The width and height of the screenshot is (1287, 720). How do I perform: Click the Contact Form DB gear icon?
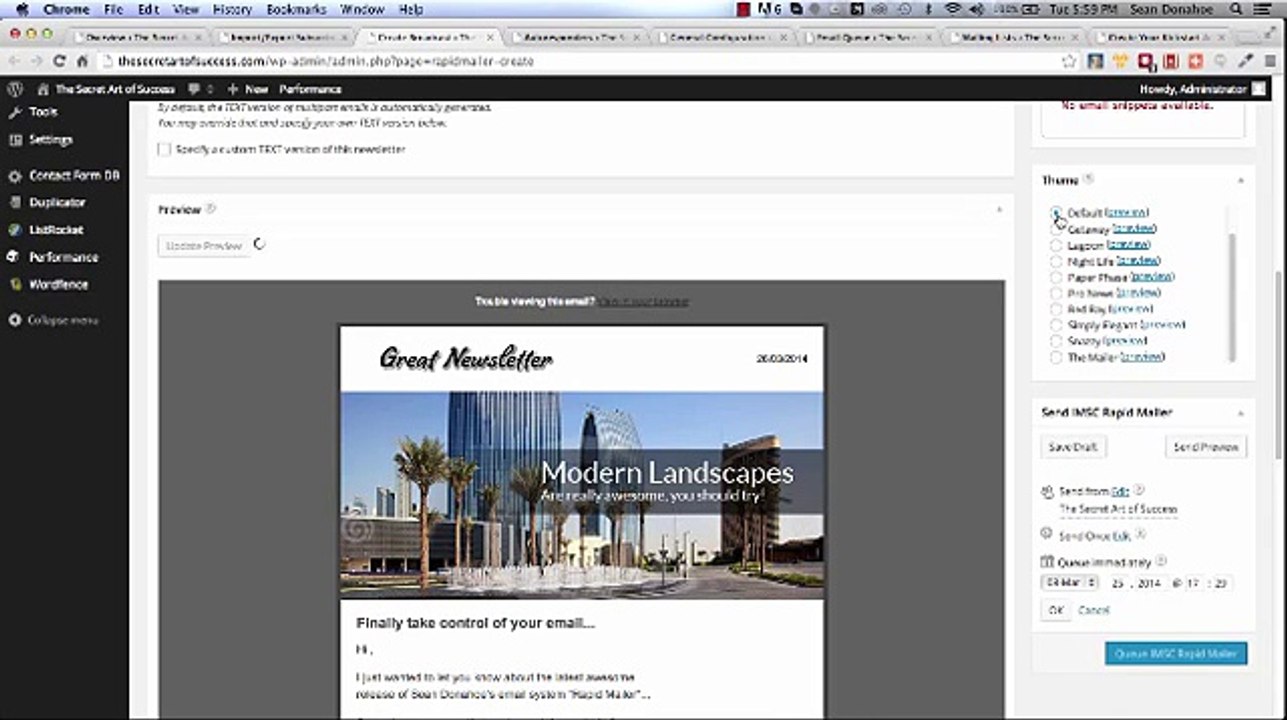15,175
